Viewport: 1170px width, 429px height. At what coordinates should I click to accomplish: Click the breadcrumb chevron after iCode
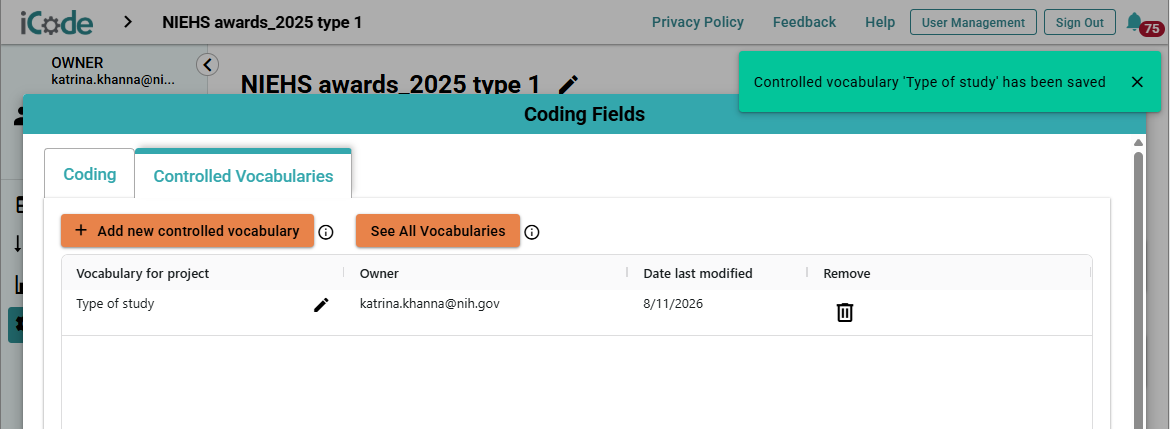tap(128, 22)
